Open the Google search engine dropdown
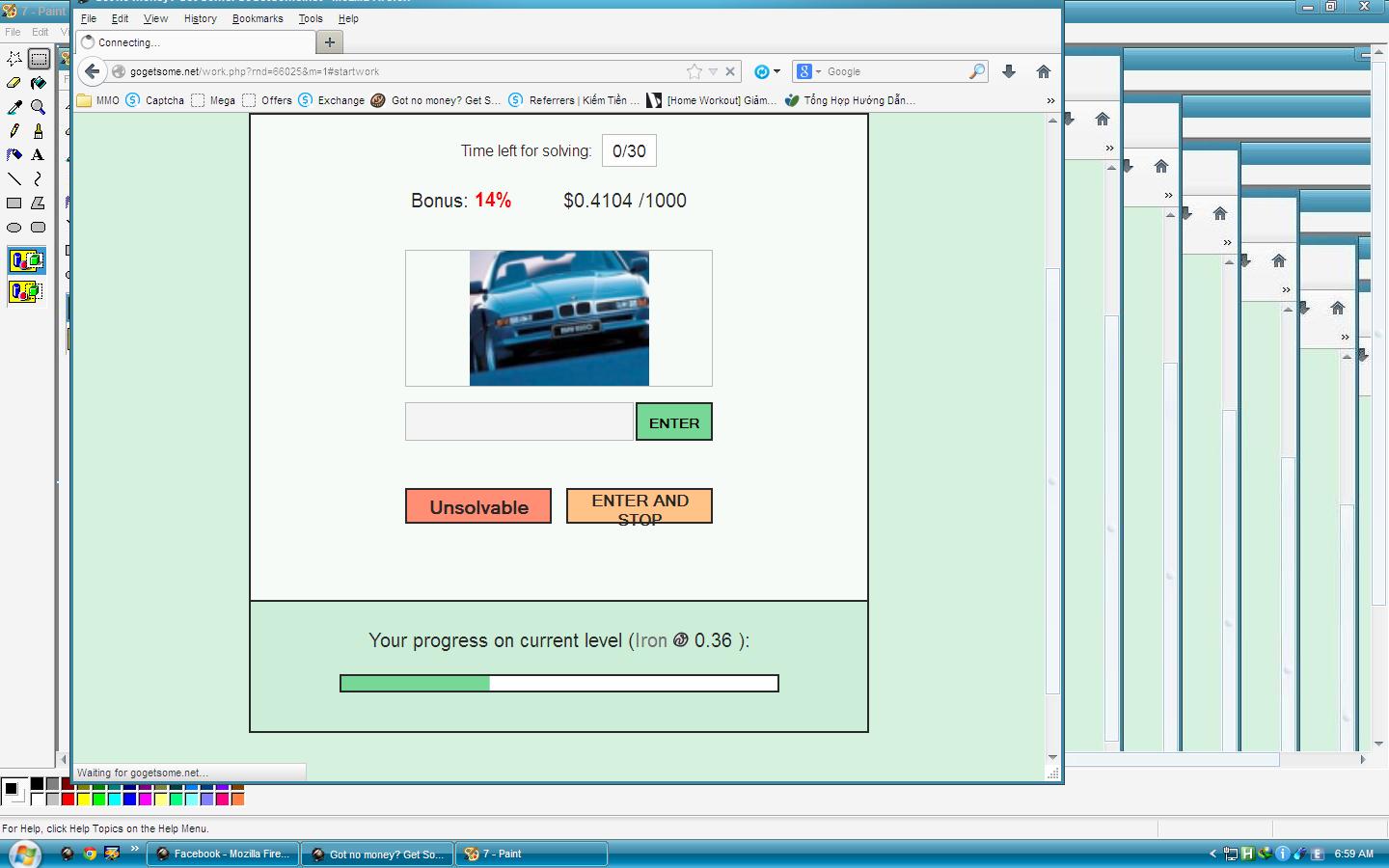 click(808, 71)
